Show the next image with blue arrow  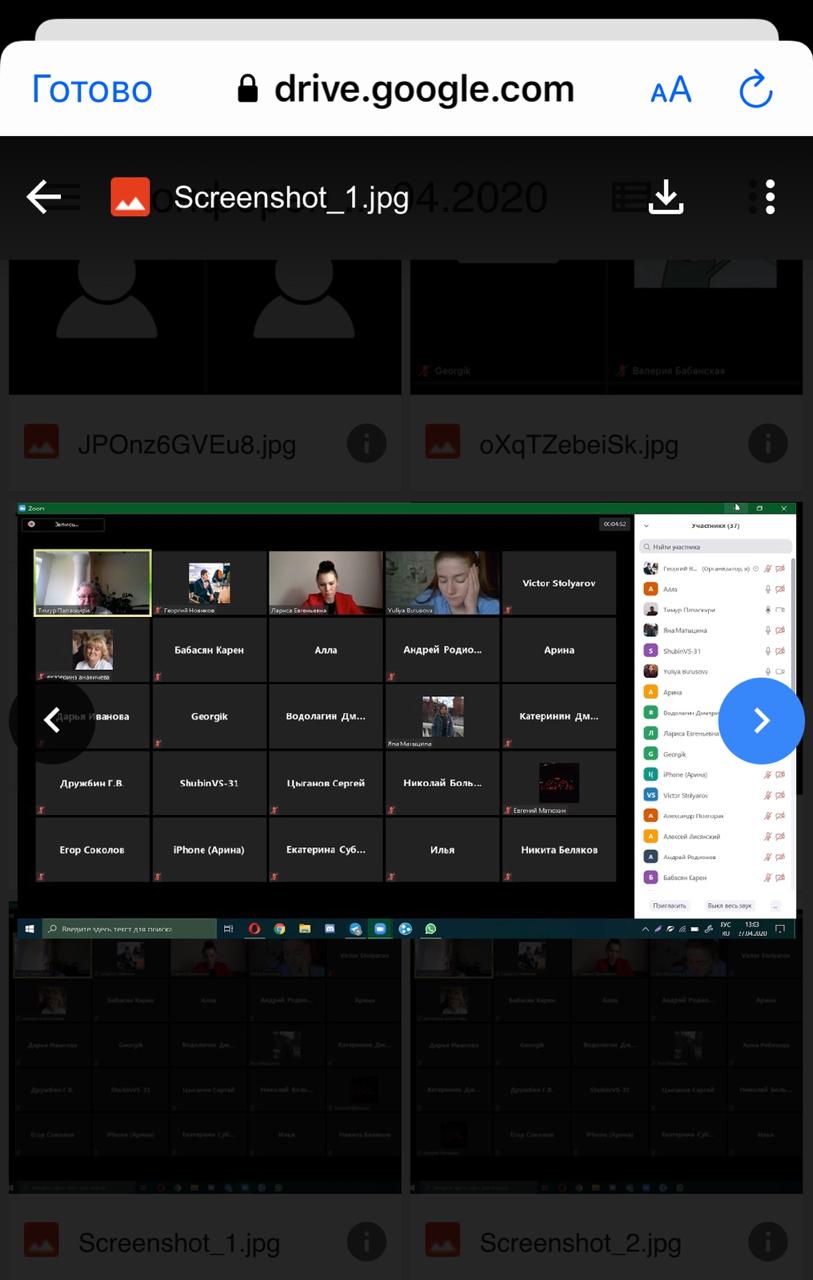click(x=761, y=721)
